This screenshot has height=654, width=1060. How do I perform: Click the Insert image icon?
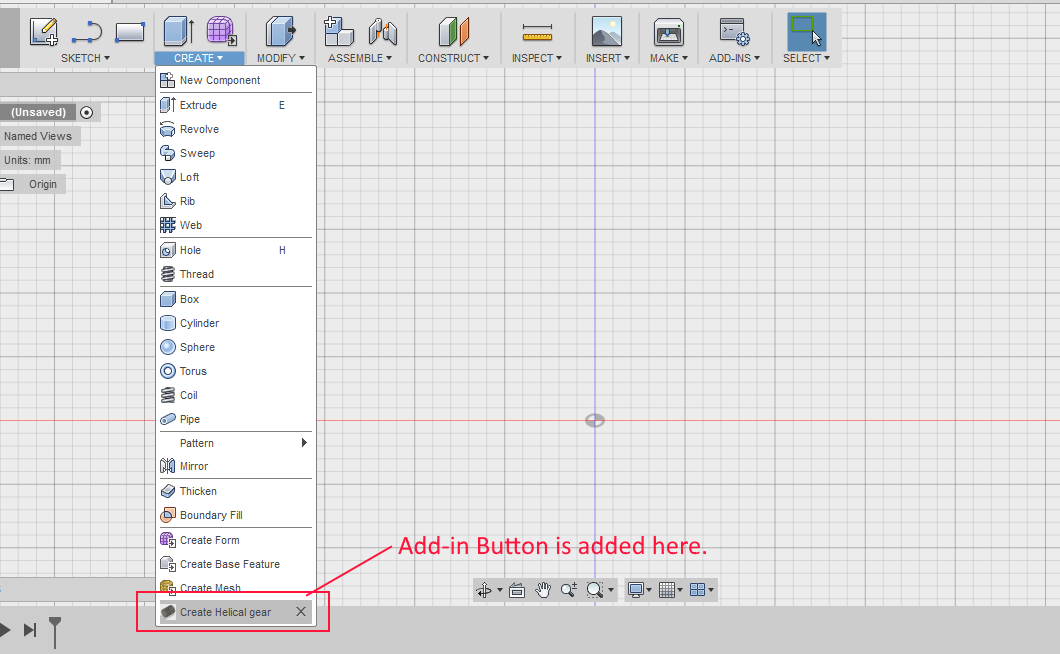(606, 32)
